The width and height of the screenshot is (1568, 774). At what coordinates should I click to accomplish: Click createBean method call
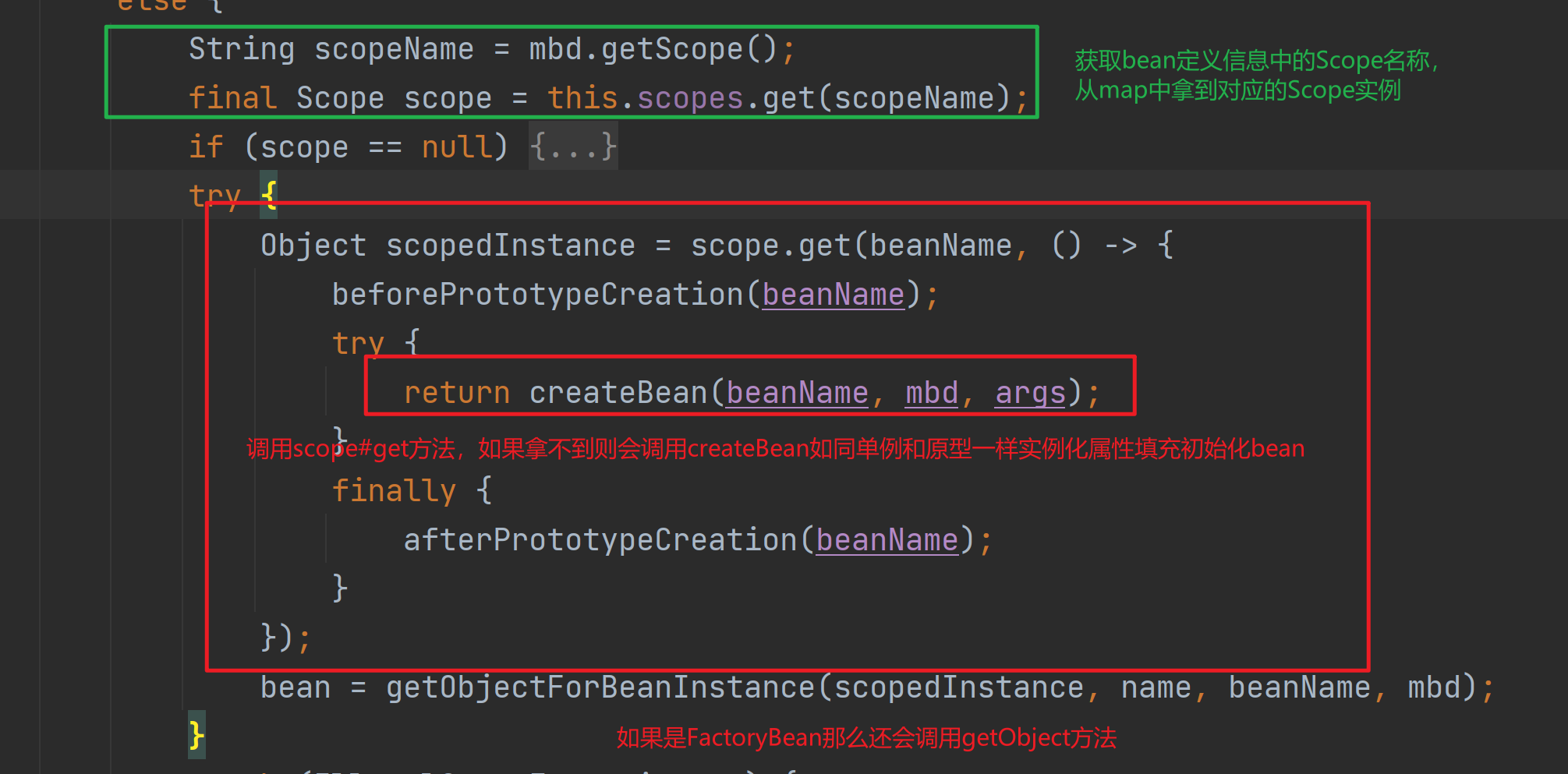[x=618, y=393]
